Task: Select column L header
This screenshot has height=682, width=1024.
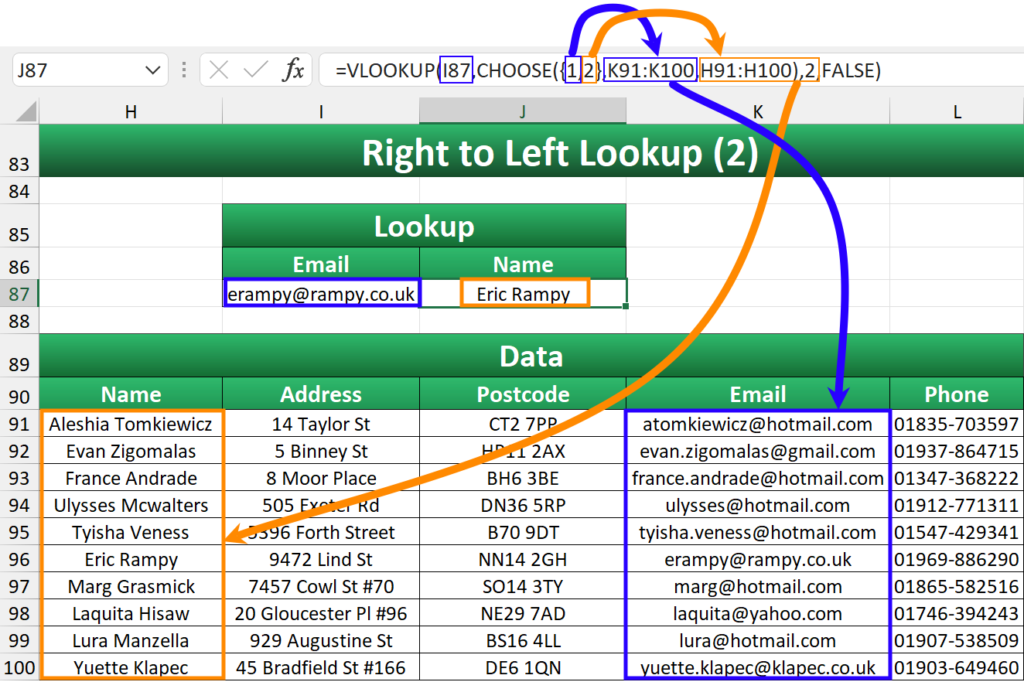Action: click(x=956, y=112)
